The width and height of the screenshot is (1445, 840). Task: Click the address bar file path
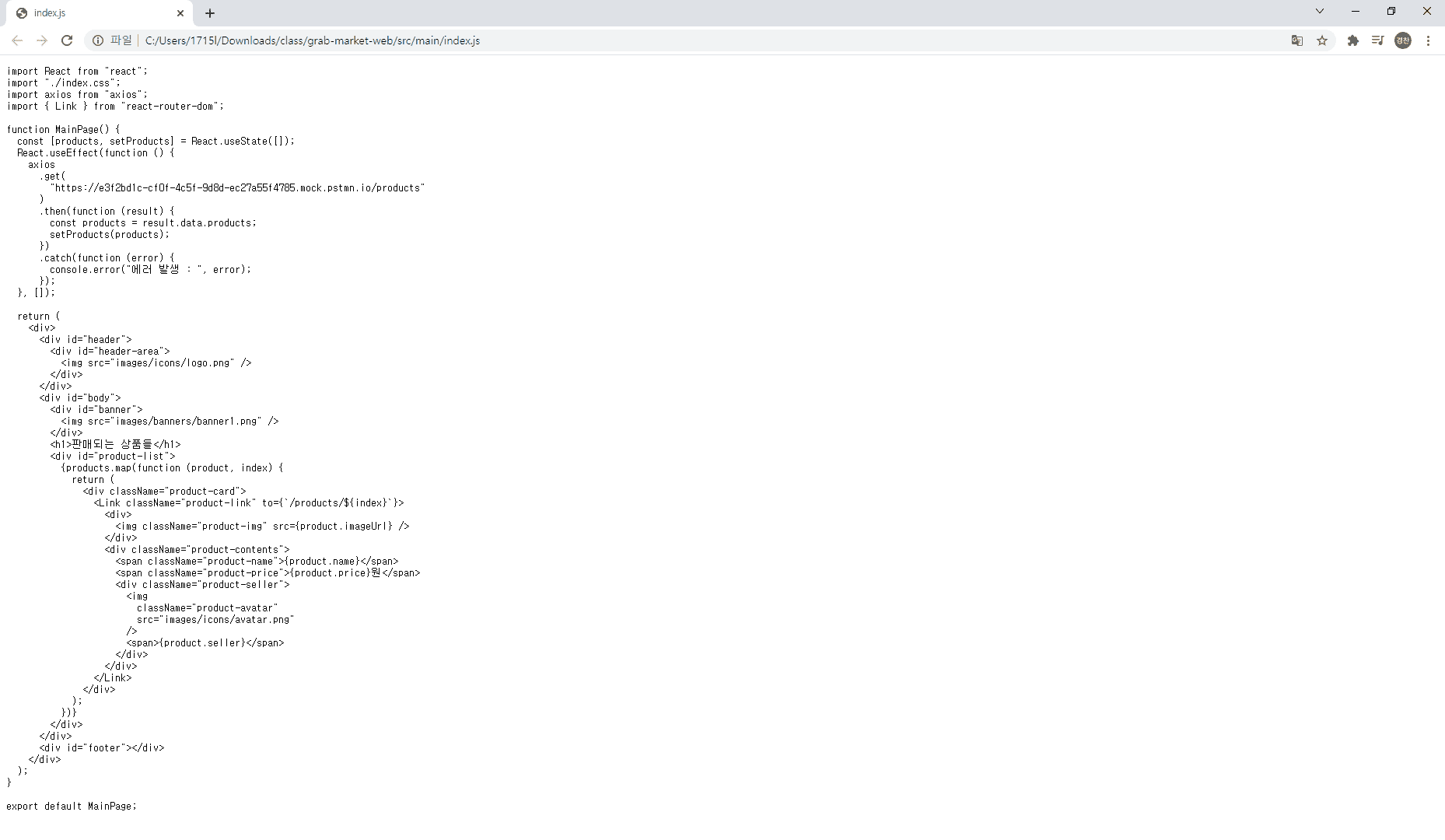click(313, 40)
